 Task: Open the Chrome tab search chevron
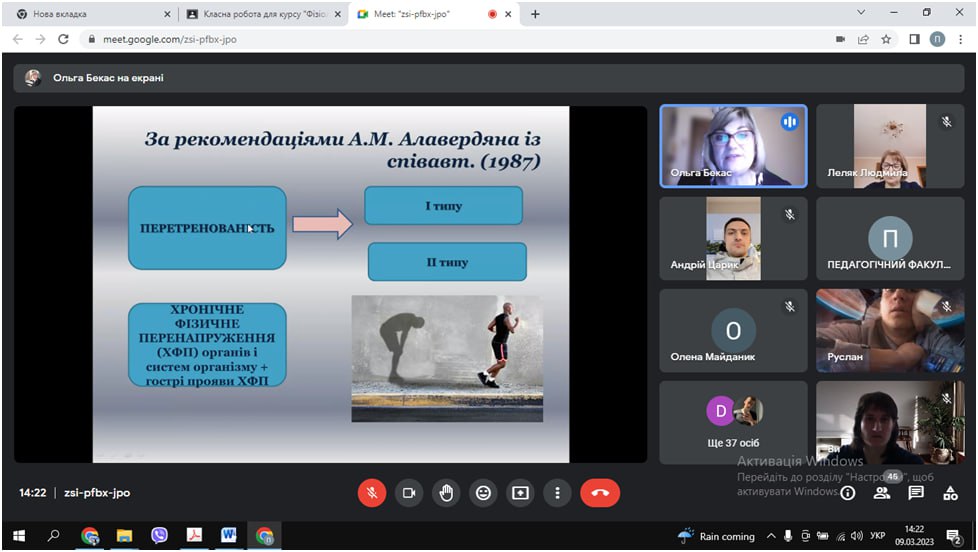pos(862,13)
